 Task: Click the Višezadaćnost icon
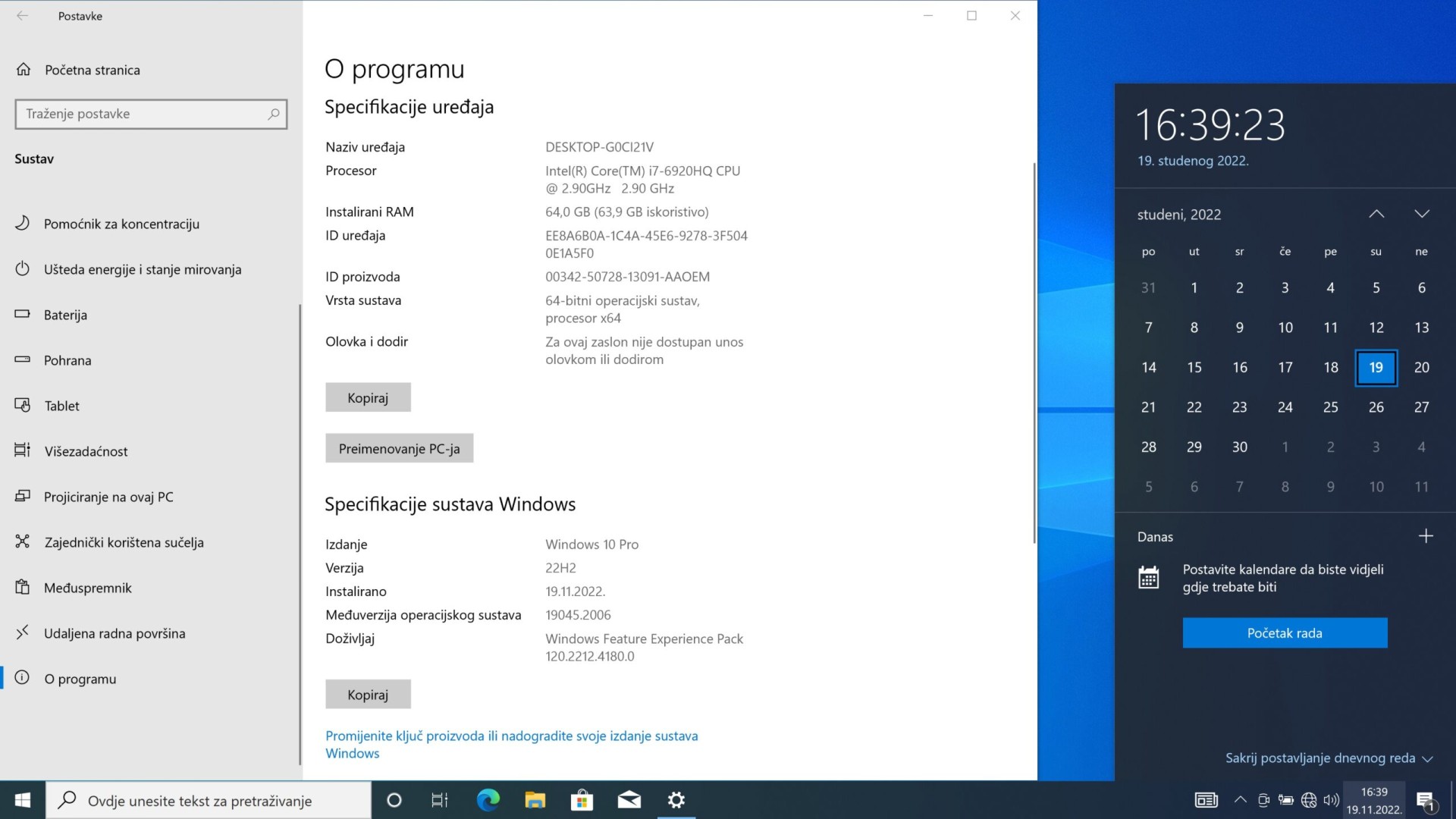point(23,450)
